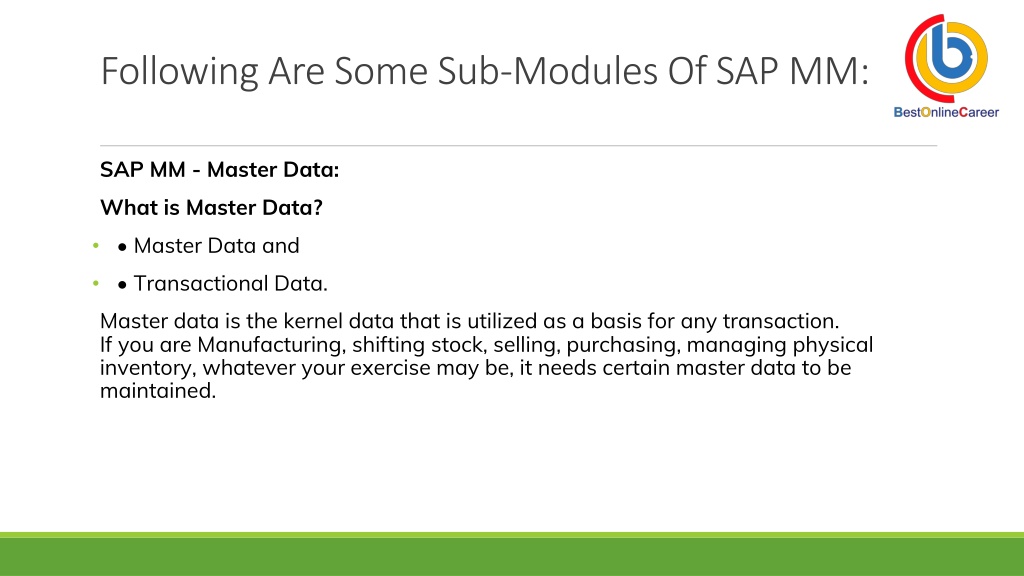Select the 'Master Data and' bullet text

click(216, 246)
